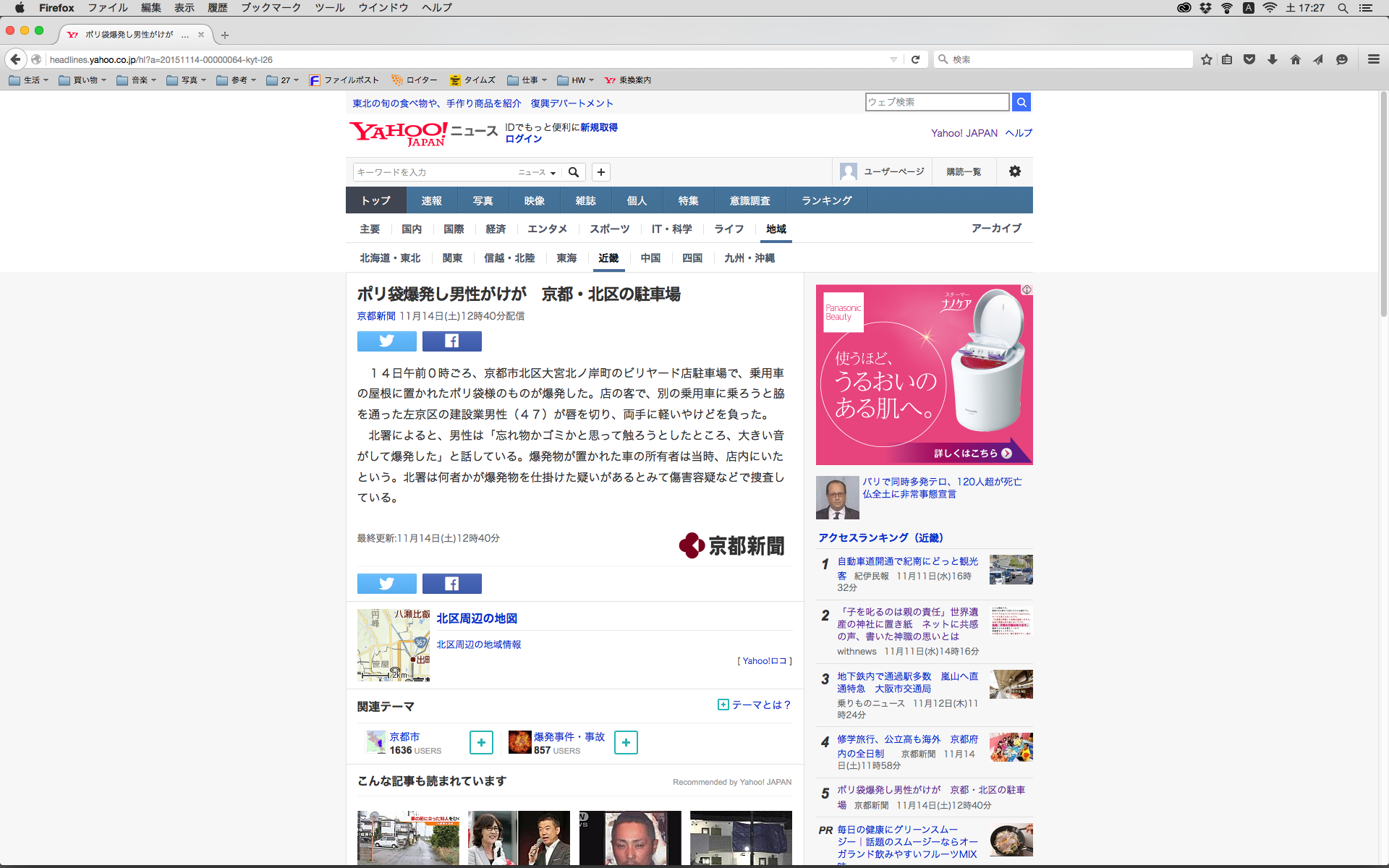Image resolution: width=1389 pixels, height=868 pixels.
Task: Click the downloads arrow icon
Action: (1272, 59)
